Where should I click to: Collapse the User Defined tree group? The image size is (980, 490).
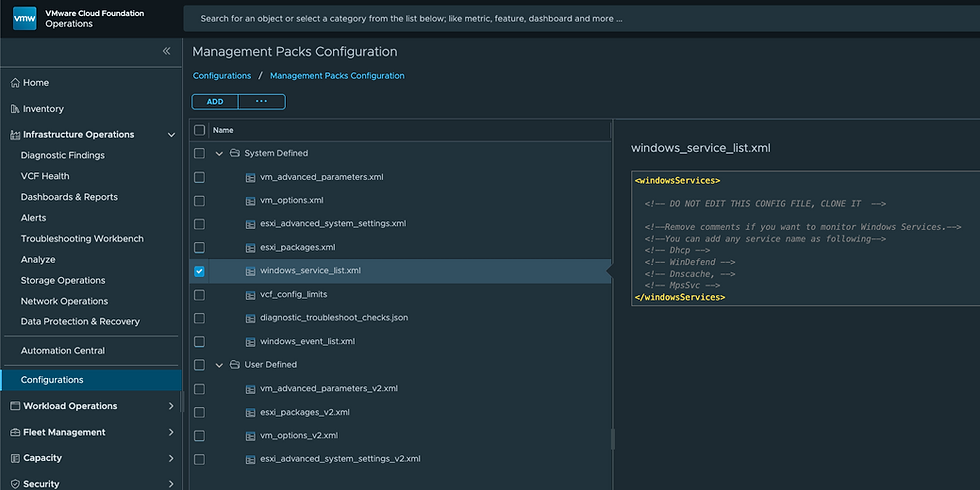coord(219,365)
